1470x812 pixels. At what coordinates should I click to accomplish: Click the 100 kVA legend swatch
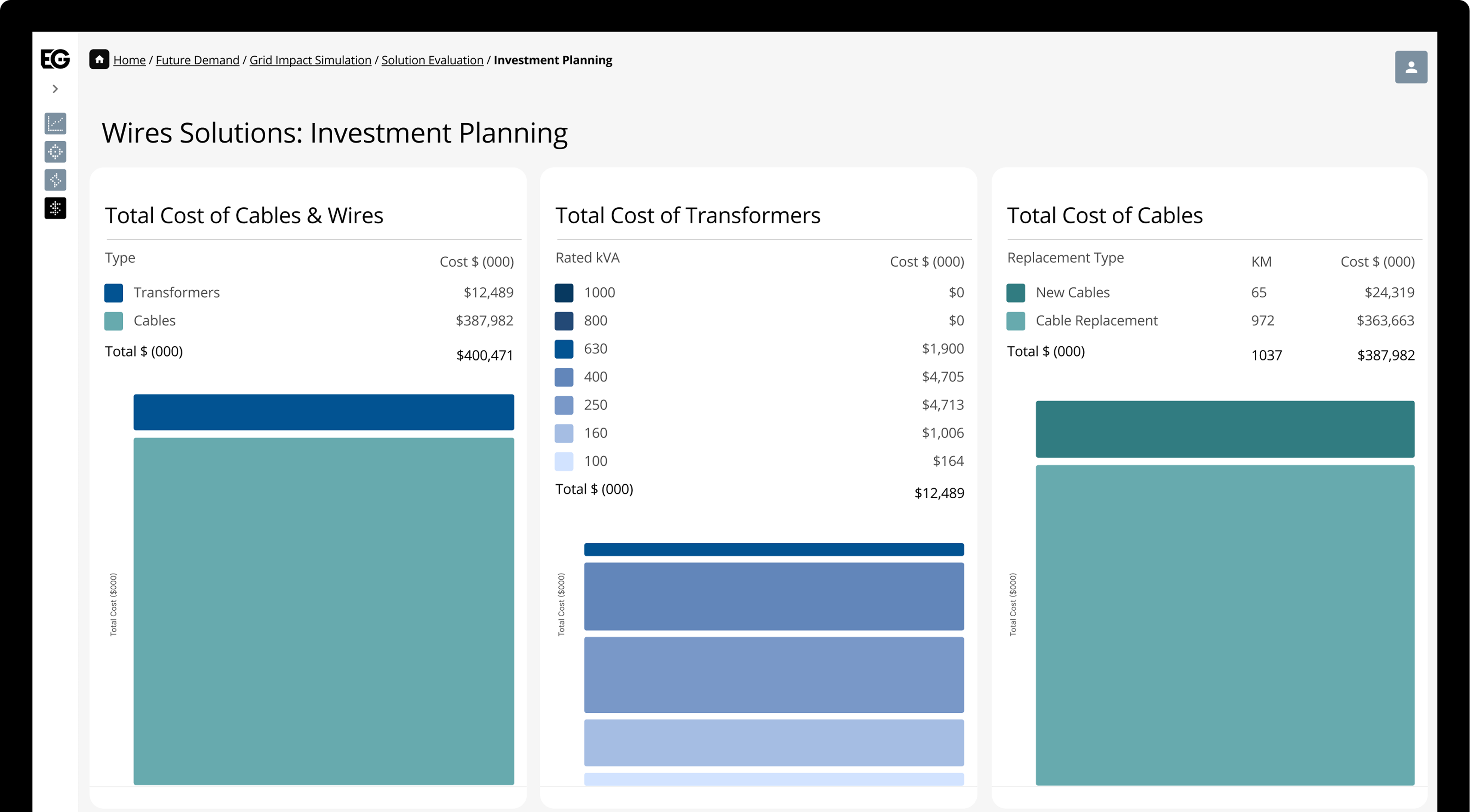(564, 461)
